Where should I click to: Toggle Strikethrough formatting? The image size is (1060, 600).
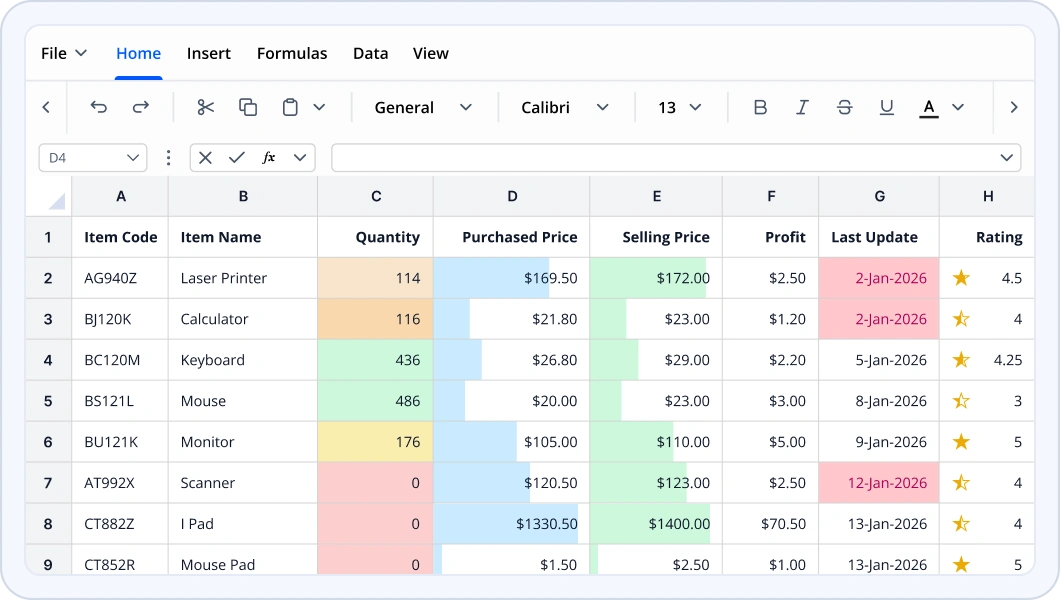(x=844, y=107)
